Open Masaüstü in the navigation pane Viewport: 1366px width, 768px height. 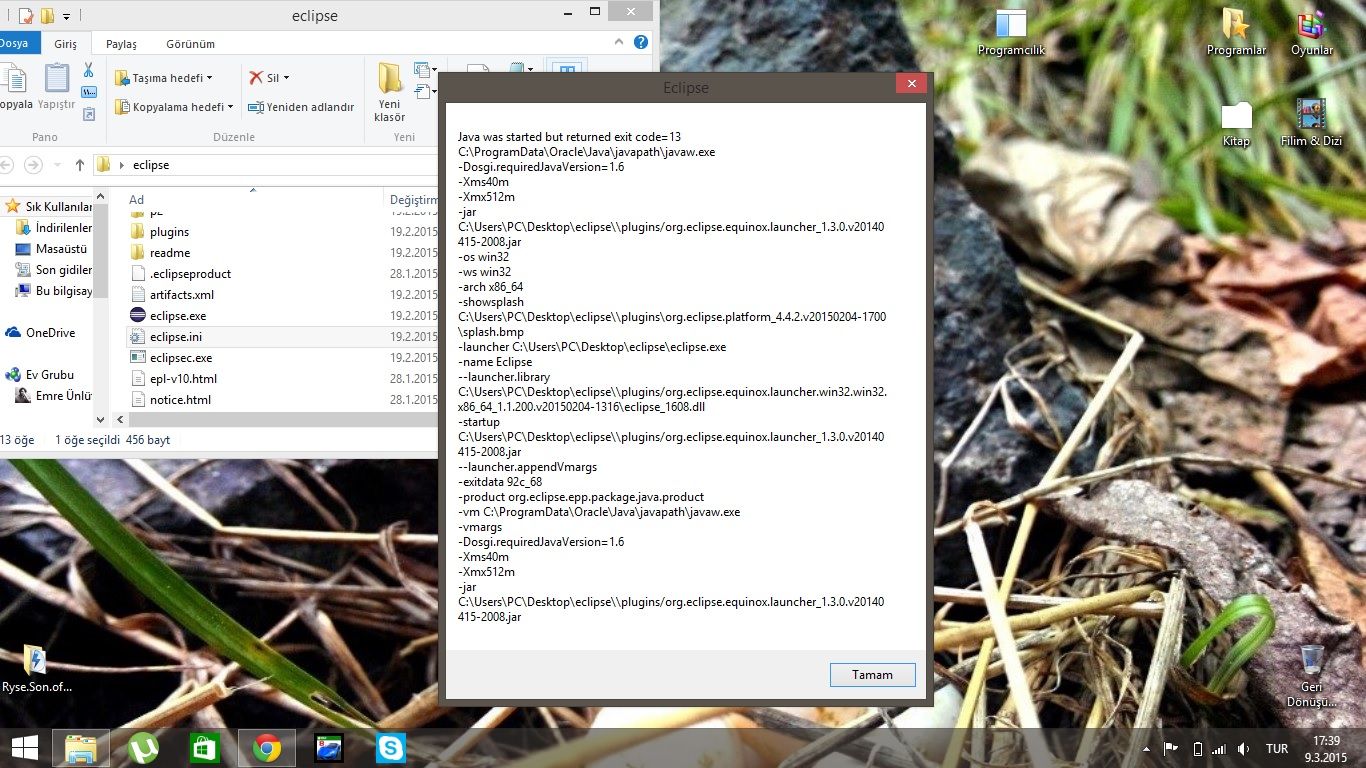click(x=52, y=249)
